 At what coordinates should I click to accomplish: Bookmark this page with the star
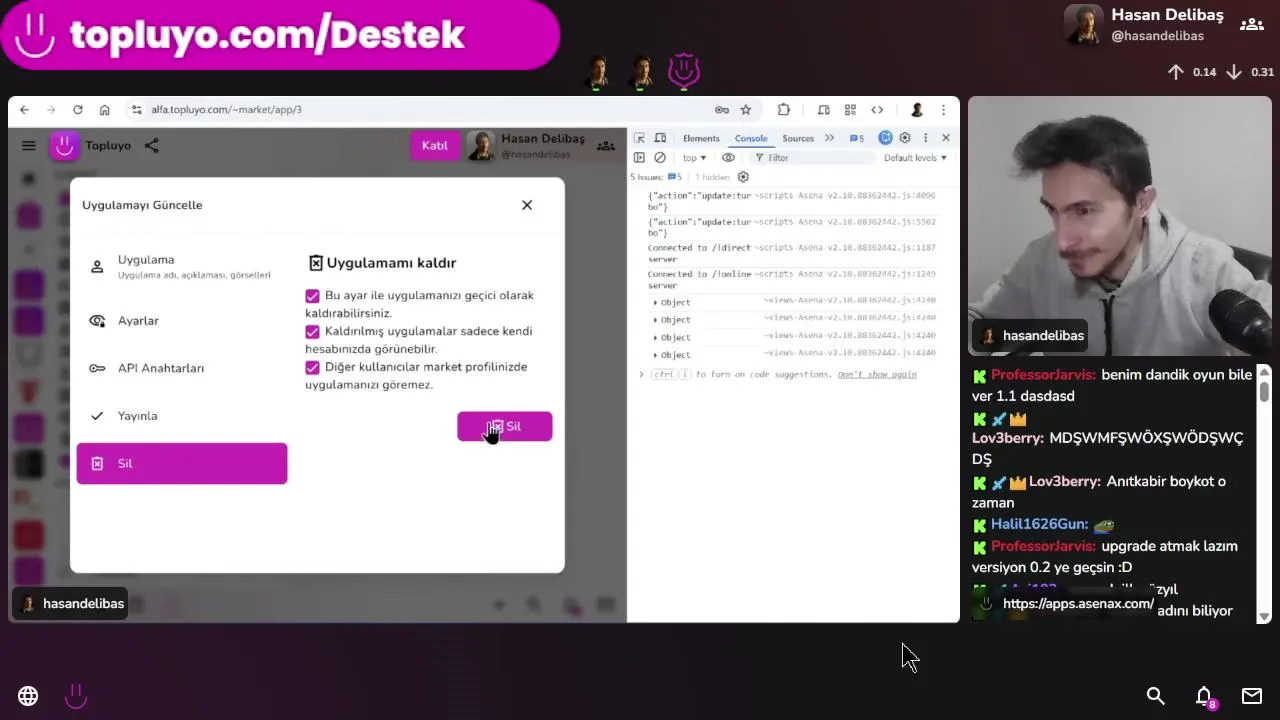745,110
